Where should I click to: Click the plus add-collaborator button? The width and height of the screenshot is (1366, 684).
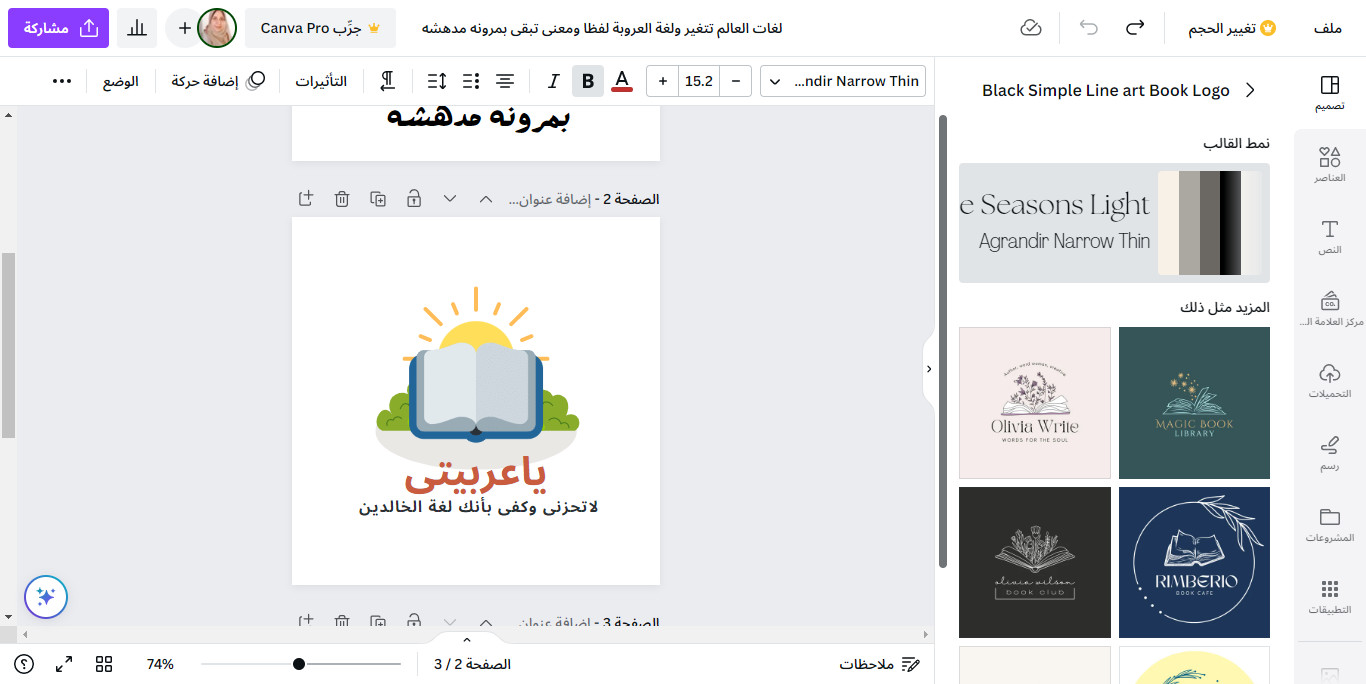(184, 28)
